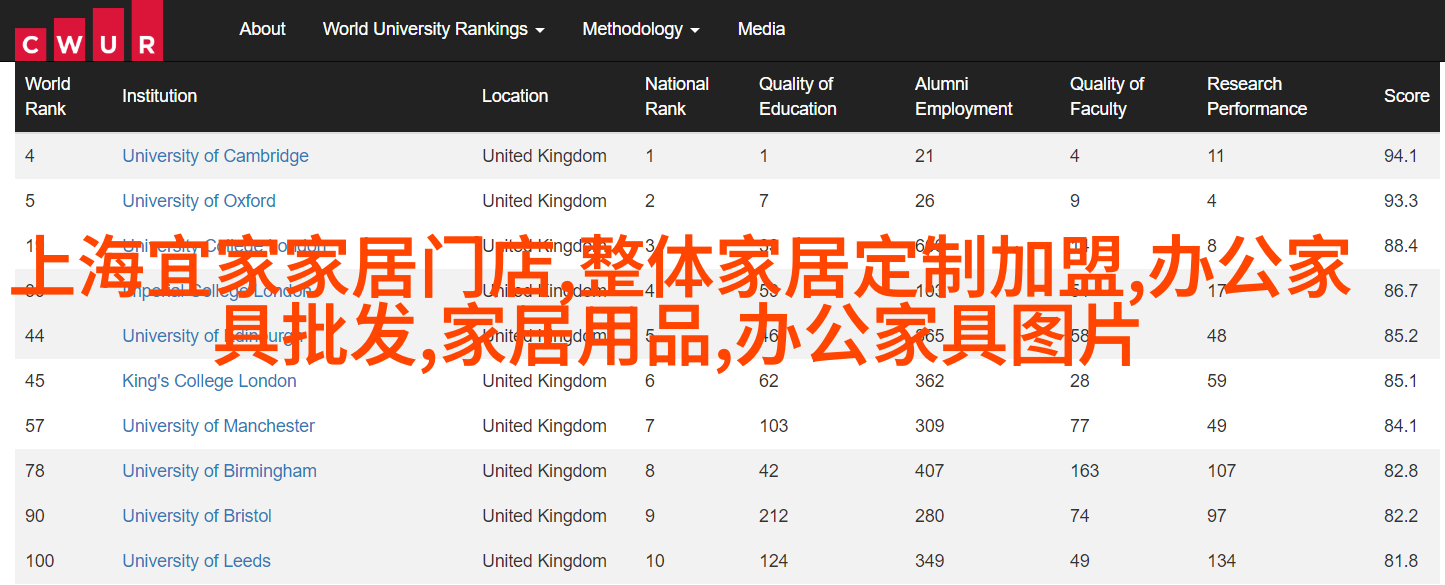Image resolution: width=1445 pixels, height=585 pixels.
Task: Click the National Rank column header
Action: 676,96
